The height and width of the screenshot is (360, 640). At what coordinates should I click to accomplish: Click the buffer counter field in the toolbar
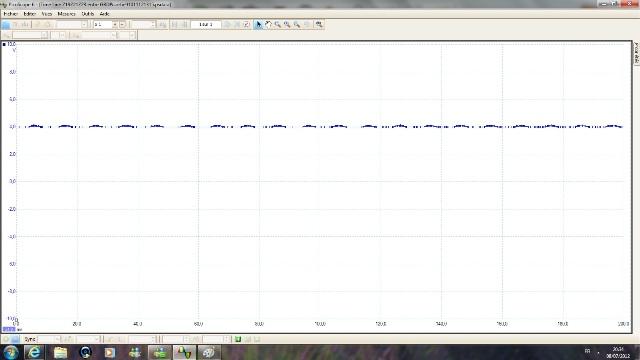(206, 24)
